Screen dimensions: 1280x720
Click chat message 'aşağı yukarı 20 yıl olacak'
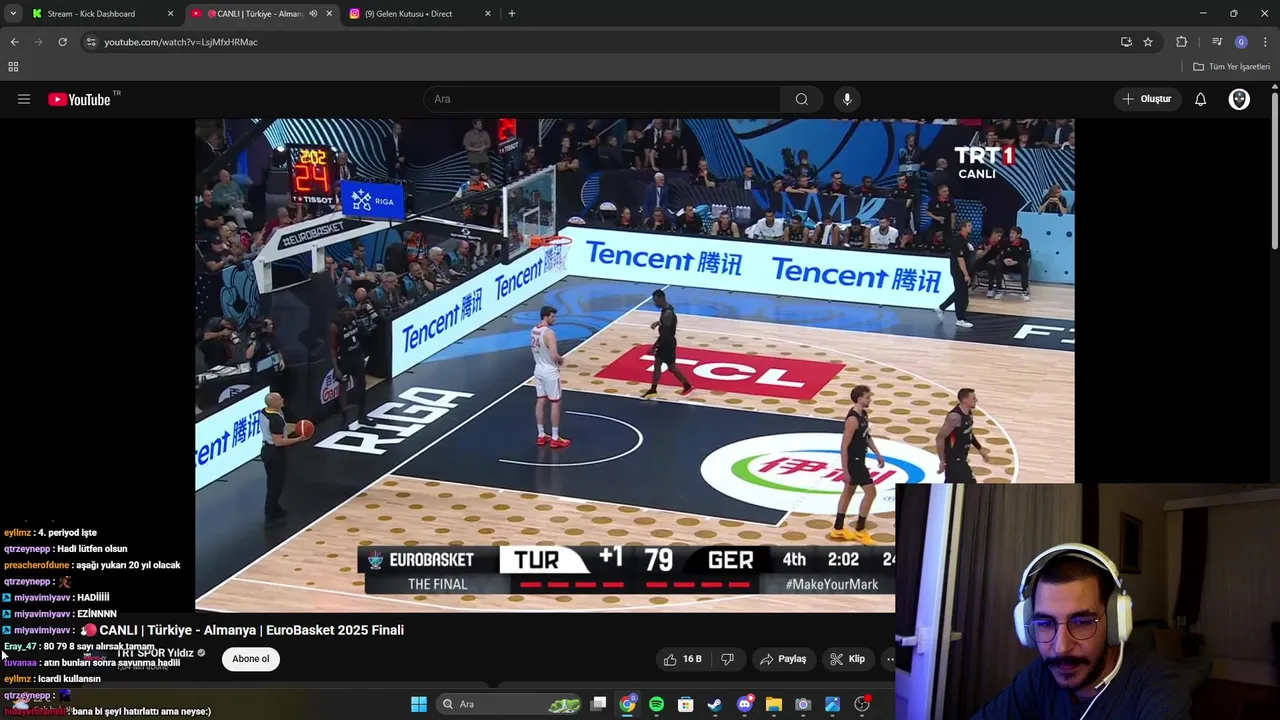[127, 565]
